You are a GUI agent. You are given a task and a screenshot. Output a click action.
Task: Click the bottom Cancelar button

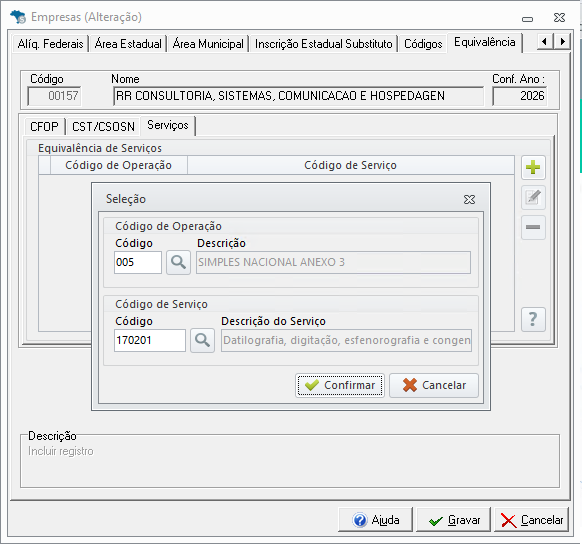pyautogui.click(x=532, y=520)
